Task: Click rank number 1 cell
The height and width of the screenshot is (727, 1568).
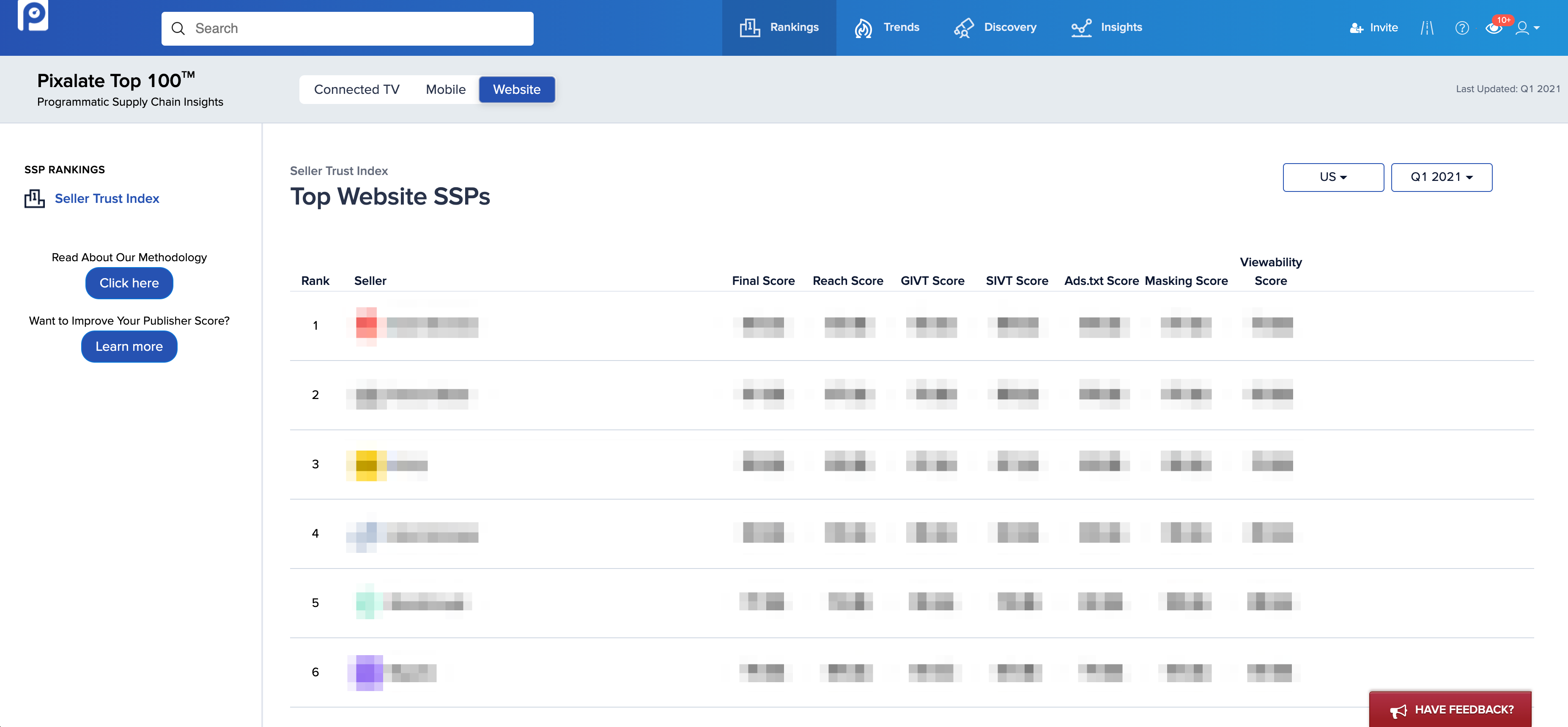Action: (x=315, y=325)
